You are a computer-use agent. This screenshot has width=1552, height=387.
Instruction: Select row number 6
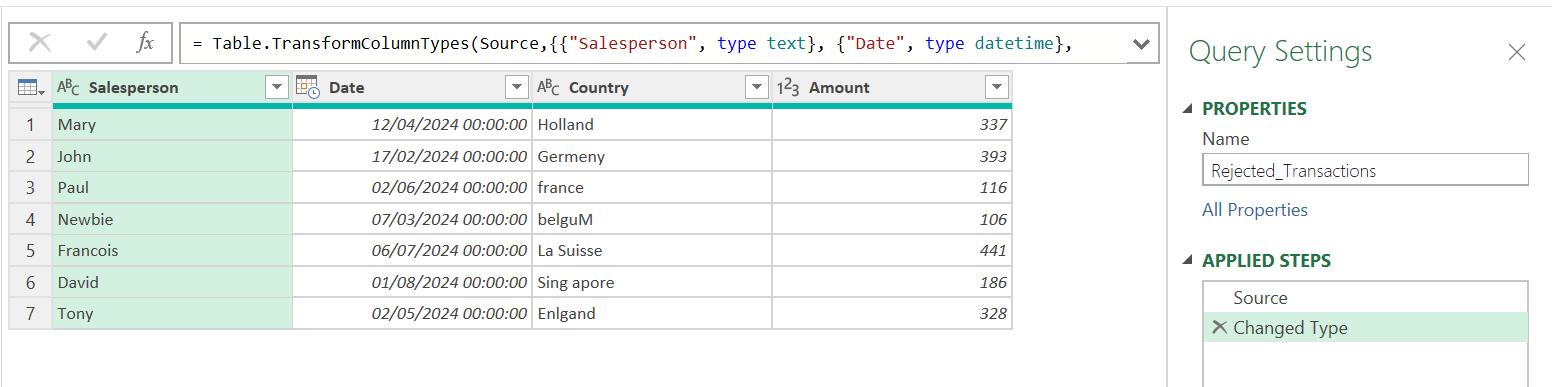tap(31, 282)
